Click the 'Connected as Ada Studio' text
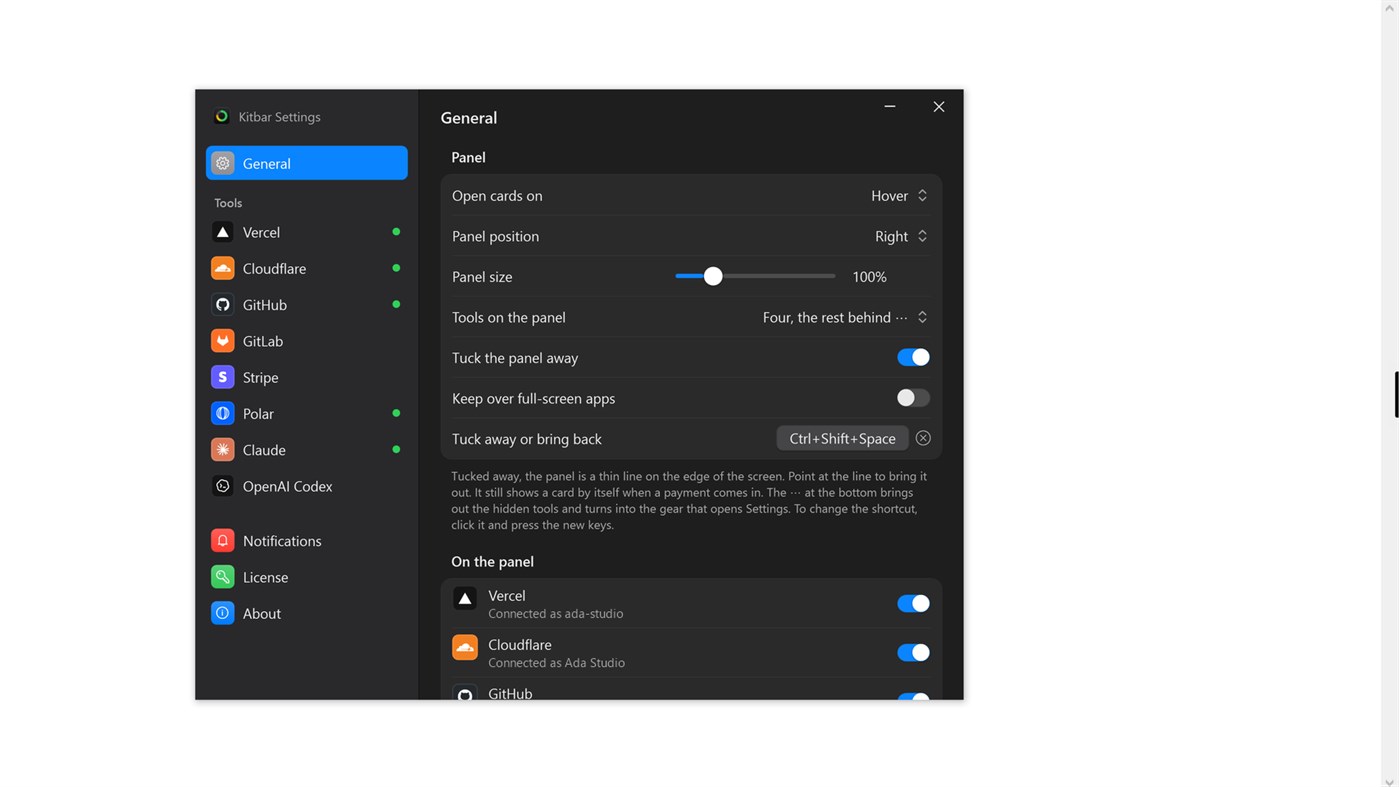 tap(557, 663)
